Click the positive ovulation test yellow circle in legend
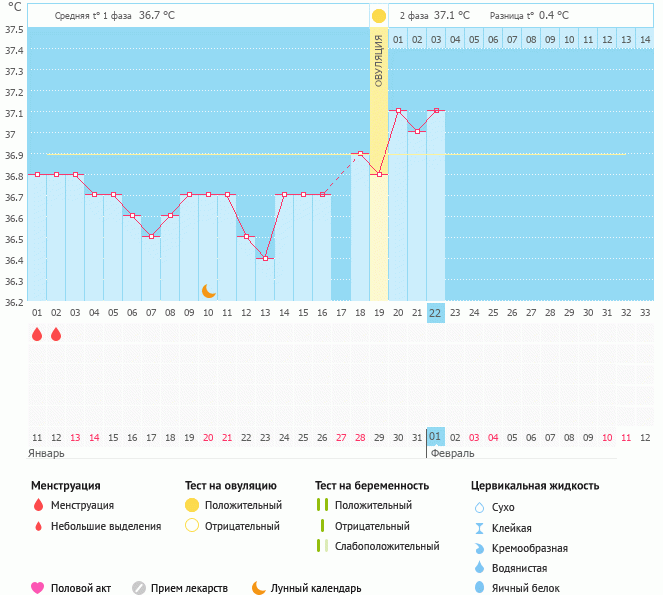The height and width of the screenshot is (595, 663). pos(192,505)
